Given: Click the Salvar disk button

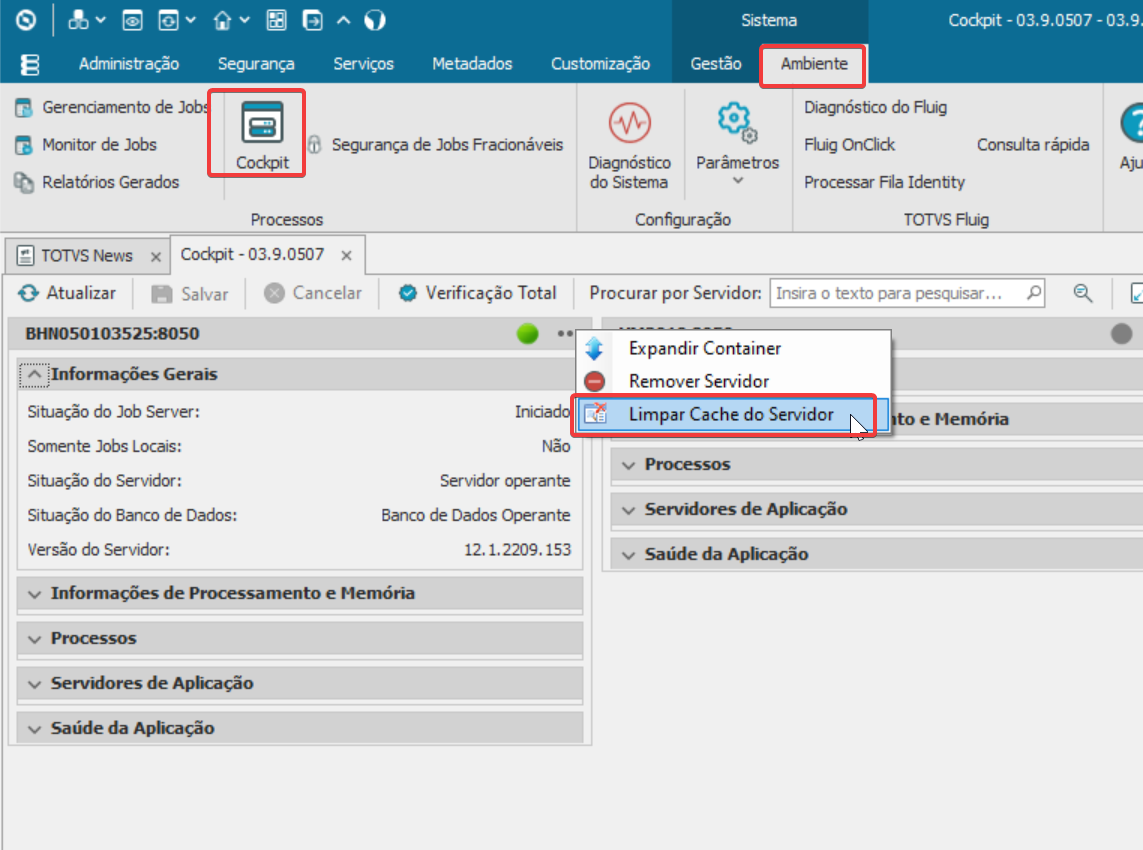Looking at the screenshot, I should pos(190,294).
